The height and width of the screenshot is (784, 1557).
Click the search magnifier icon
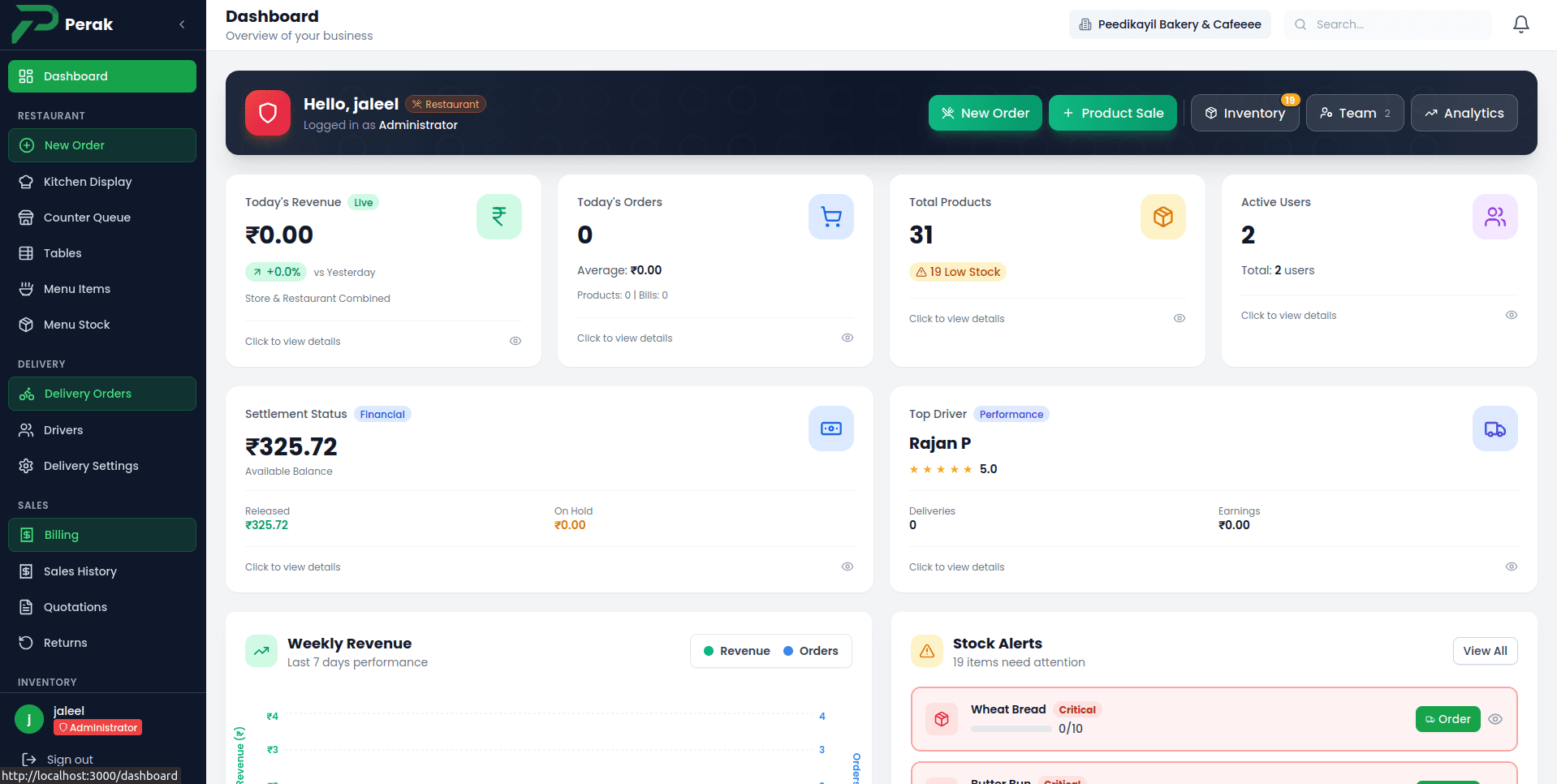click(x=1300, y=24)
